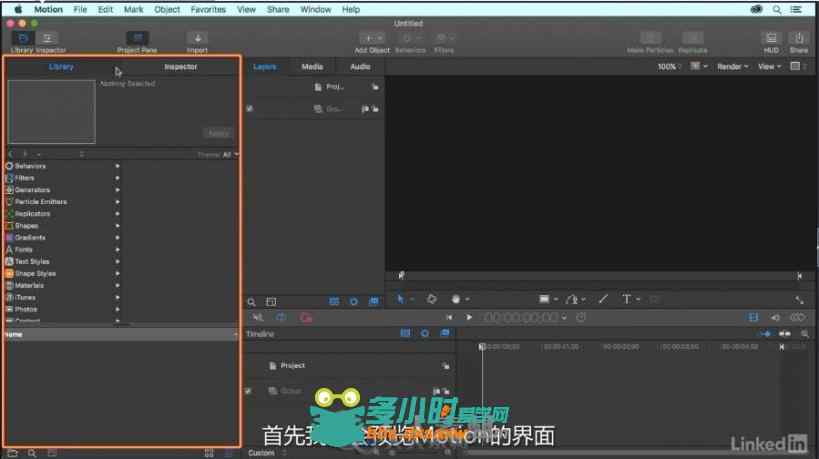Open the Notification Center icon
The width and height of the screenshot is (819, 459).
click(796, 9)
